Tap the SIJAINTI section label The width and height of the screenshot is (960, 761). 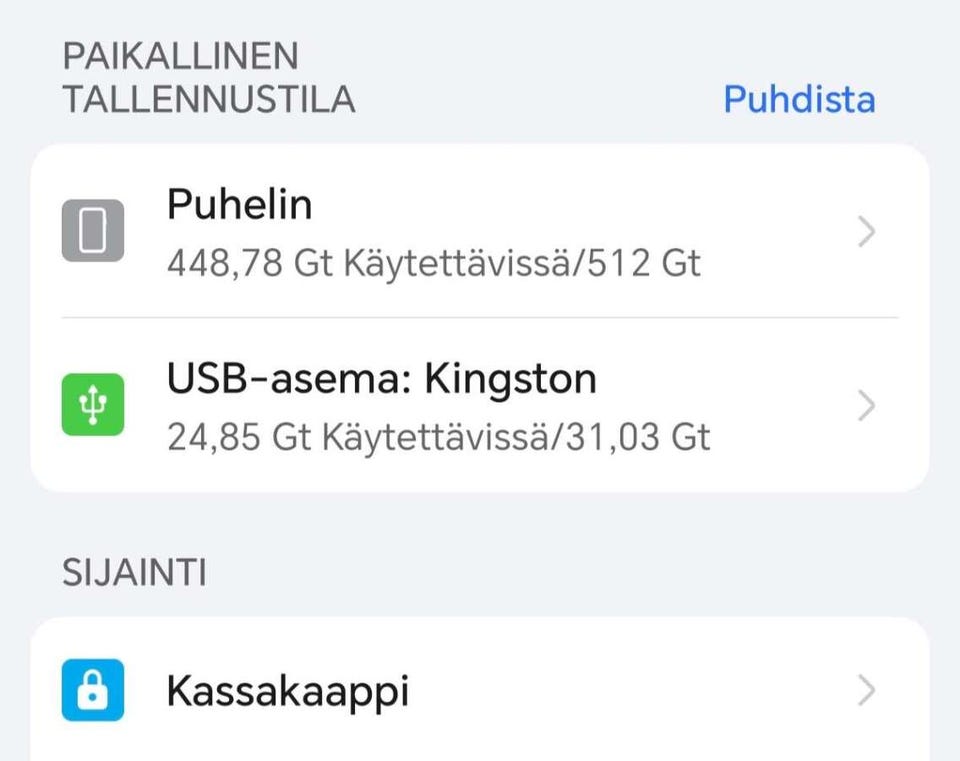click(x=134, y=572)
